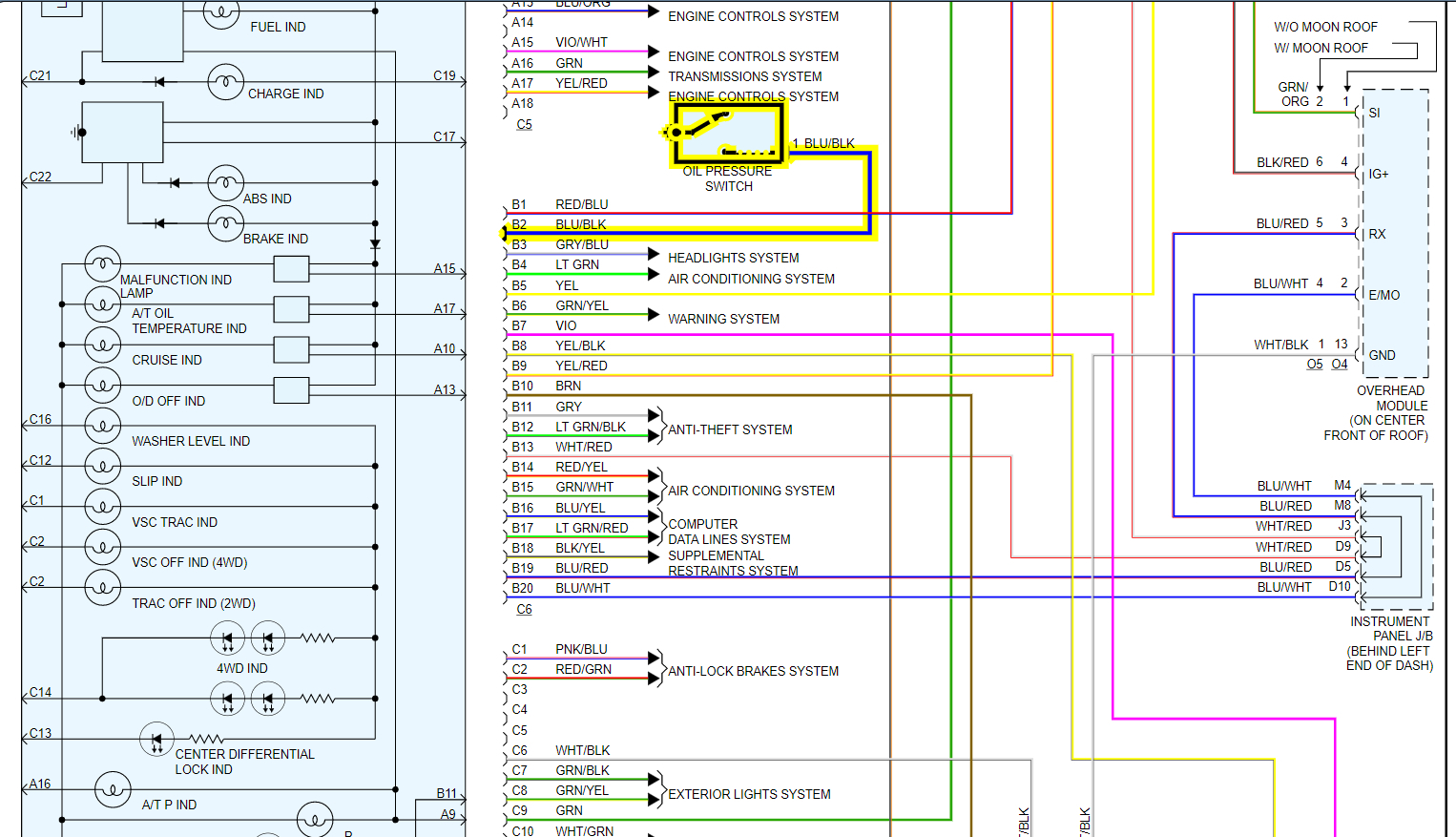Select the ANTI-LOCK BRAKES SYSTEM label
The image size is (1456, 837).
[x=754, y=671]
